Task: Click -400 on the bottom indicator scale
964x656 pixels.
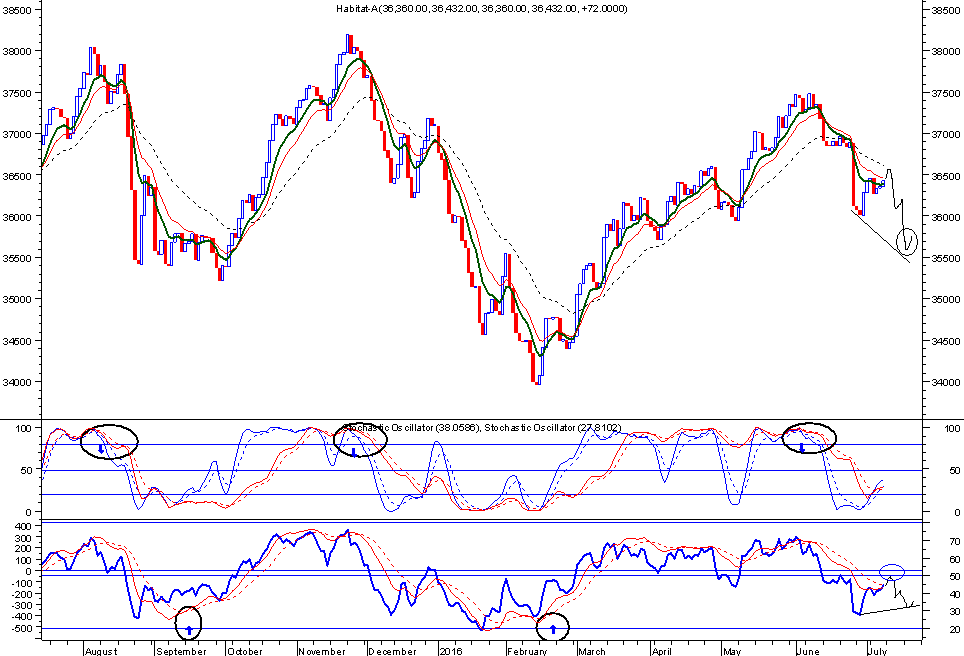Action: [21, 617]
